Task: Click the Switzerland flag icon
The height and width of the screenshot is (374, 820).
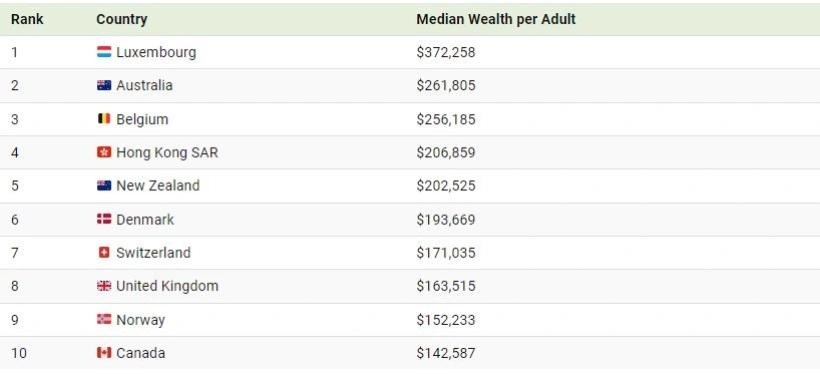Action: coord(104,253)
